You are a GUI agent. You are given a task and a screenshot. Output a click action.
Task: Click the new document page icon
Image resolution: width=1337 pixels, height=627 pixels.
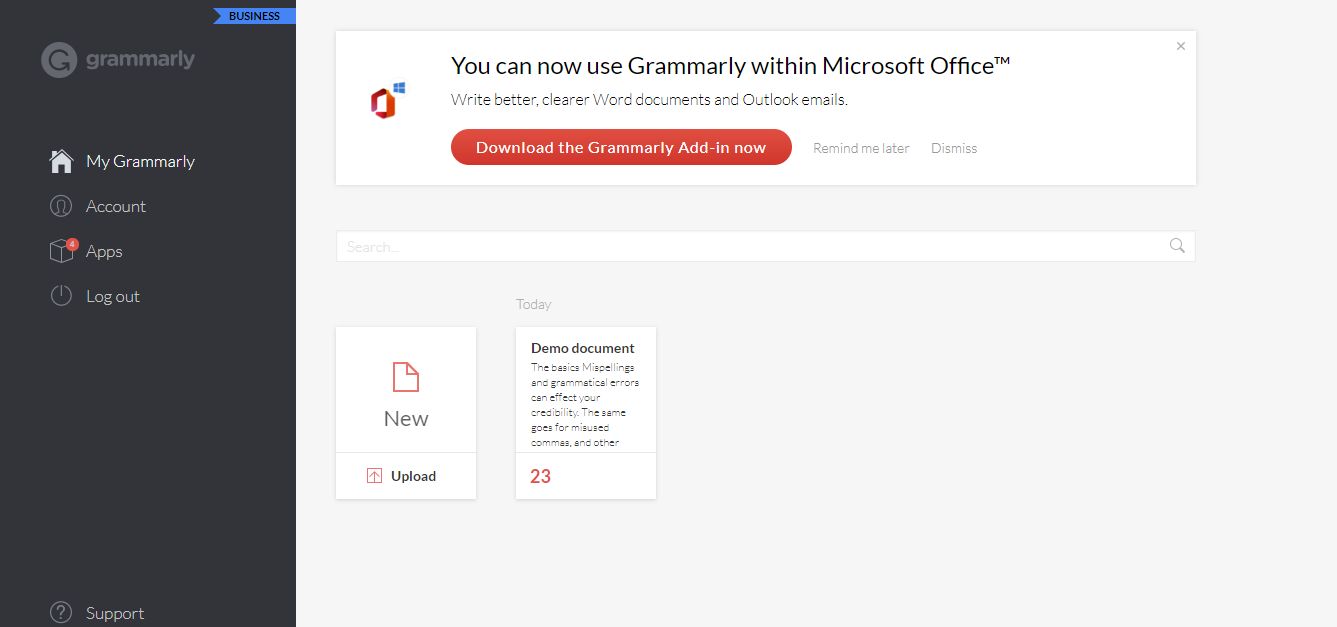[x=406, y=377]
